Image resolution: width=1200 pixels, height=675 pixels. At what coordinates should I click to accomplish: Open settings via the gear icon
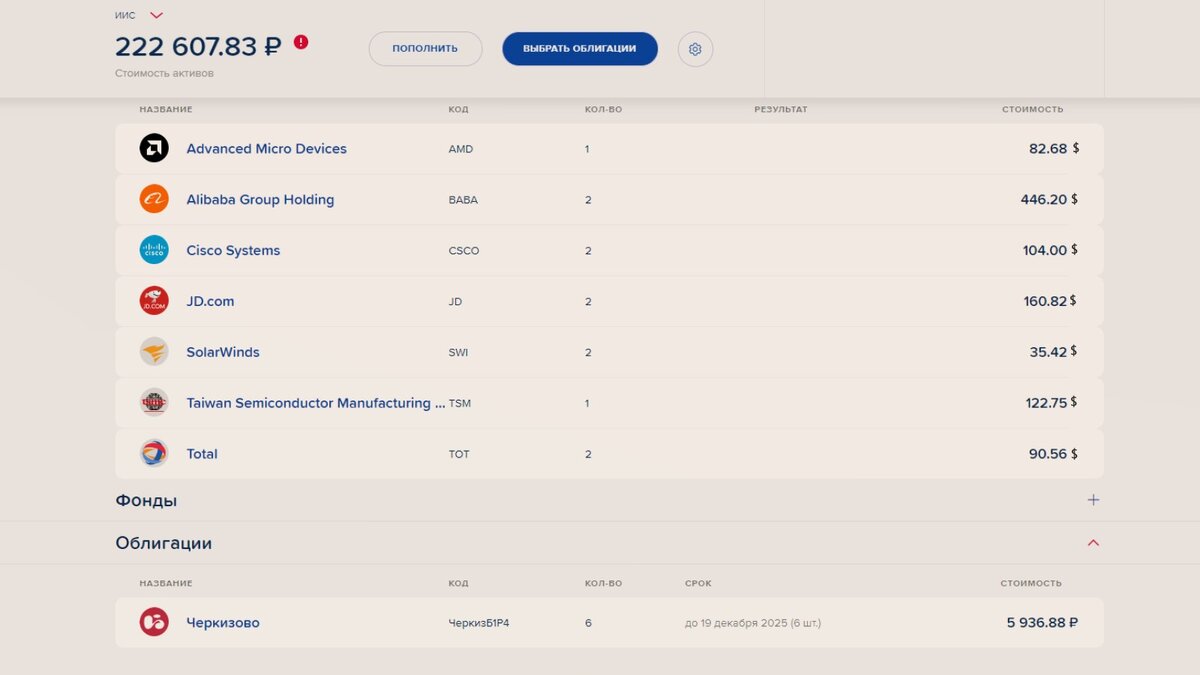[x=695, y=49]
